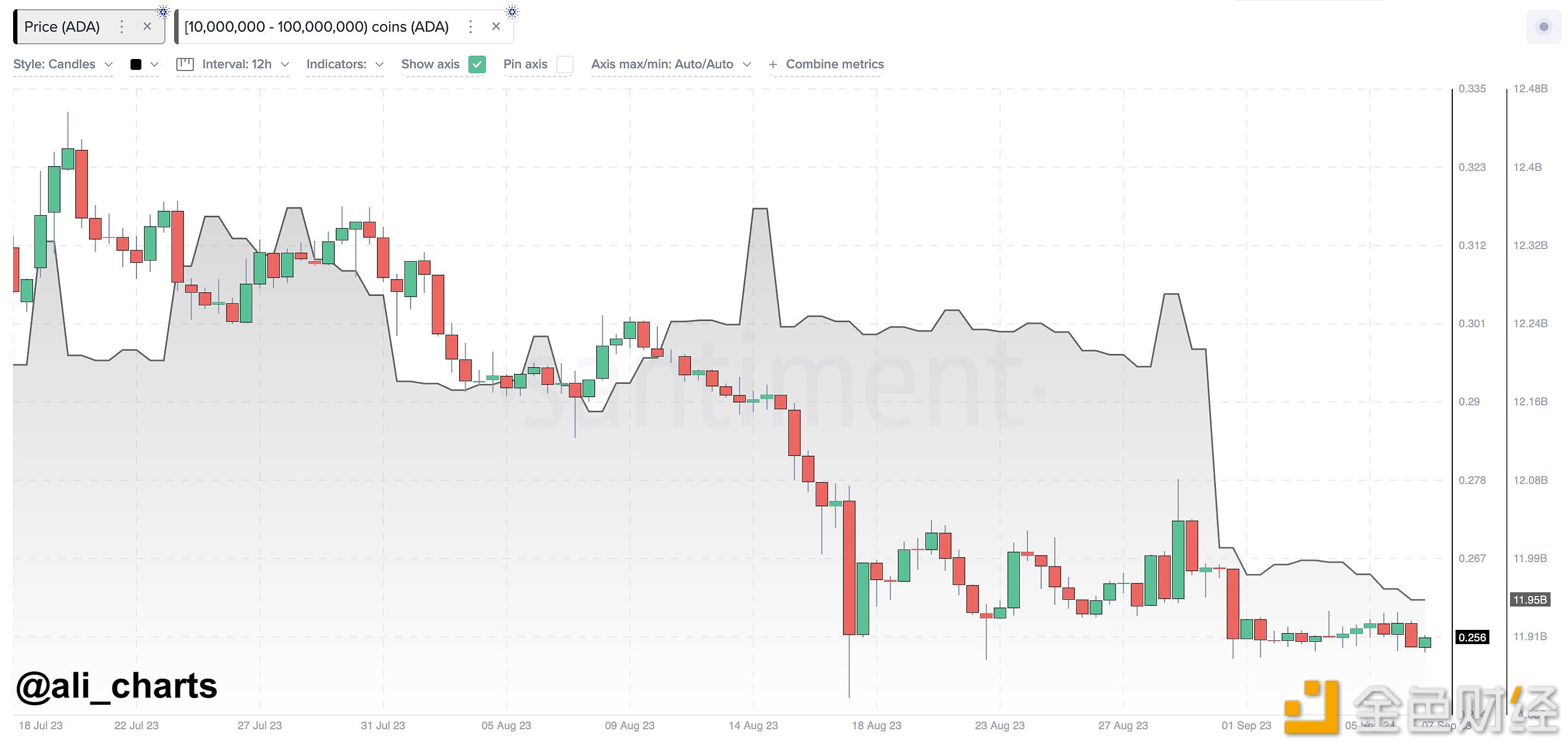Screen dimensions: 1568x744
Task: Expand the chevron next to the color swatch
Action: [x=155, y=64]
